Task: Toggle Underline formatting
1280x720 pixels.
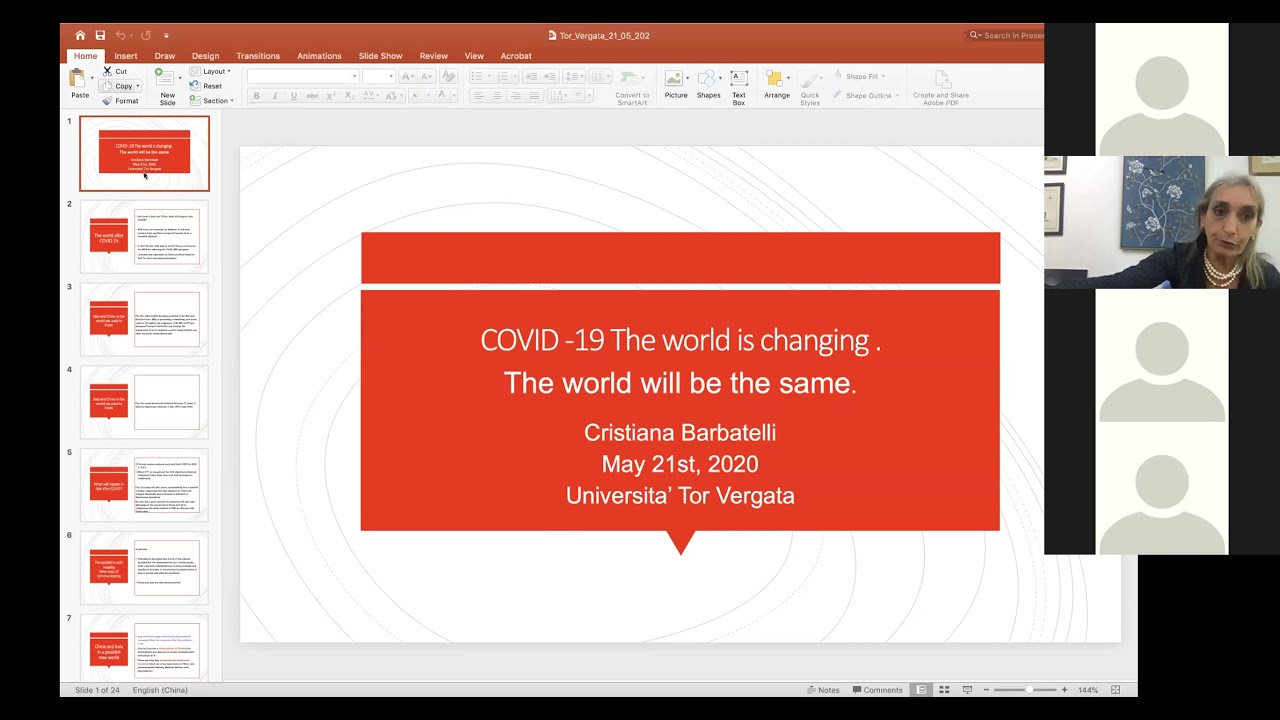Action: pyautogui.click(x=293, y=96)
